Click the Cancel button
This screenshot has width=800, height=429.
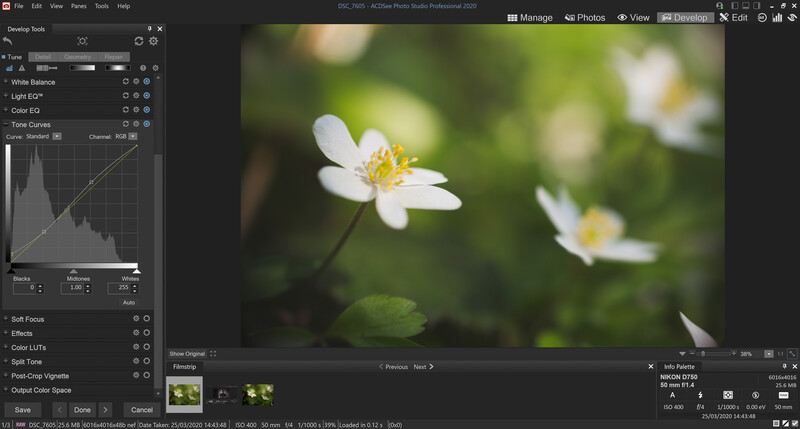(142, 410)
